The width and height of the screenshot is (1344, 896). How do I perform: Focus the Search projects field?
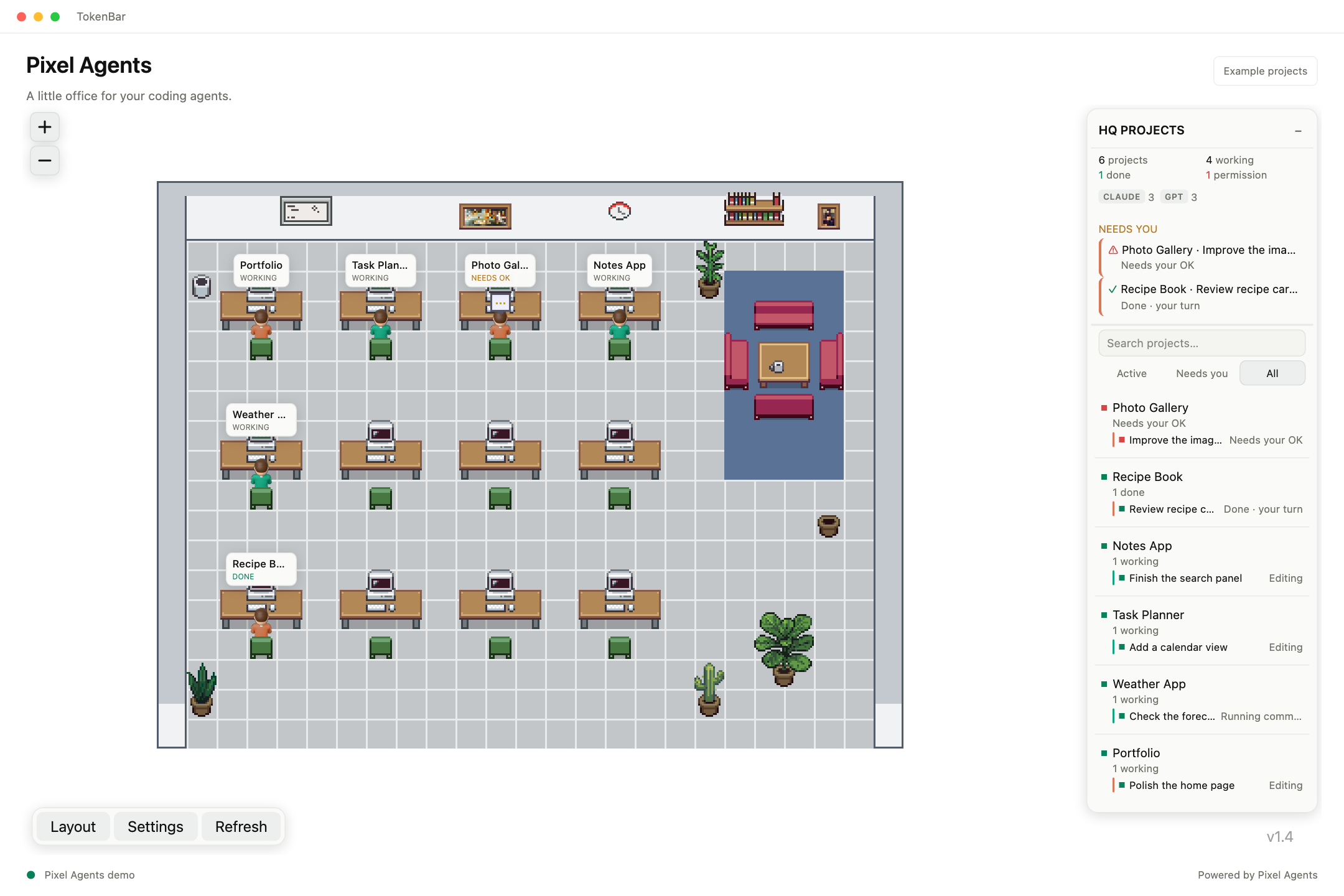click(x=1202, y=343)
